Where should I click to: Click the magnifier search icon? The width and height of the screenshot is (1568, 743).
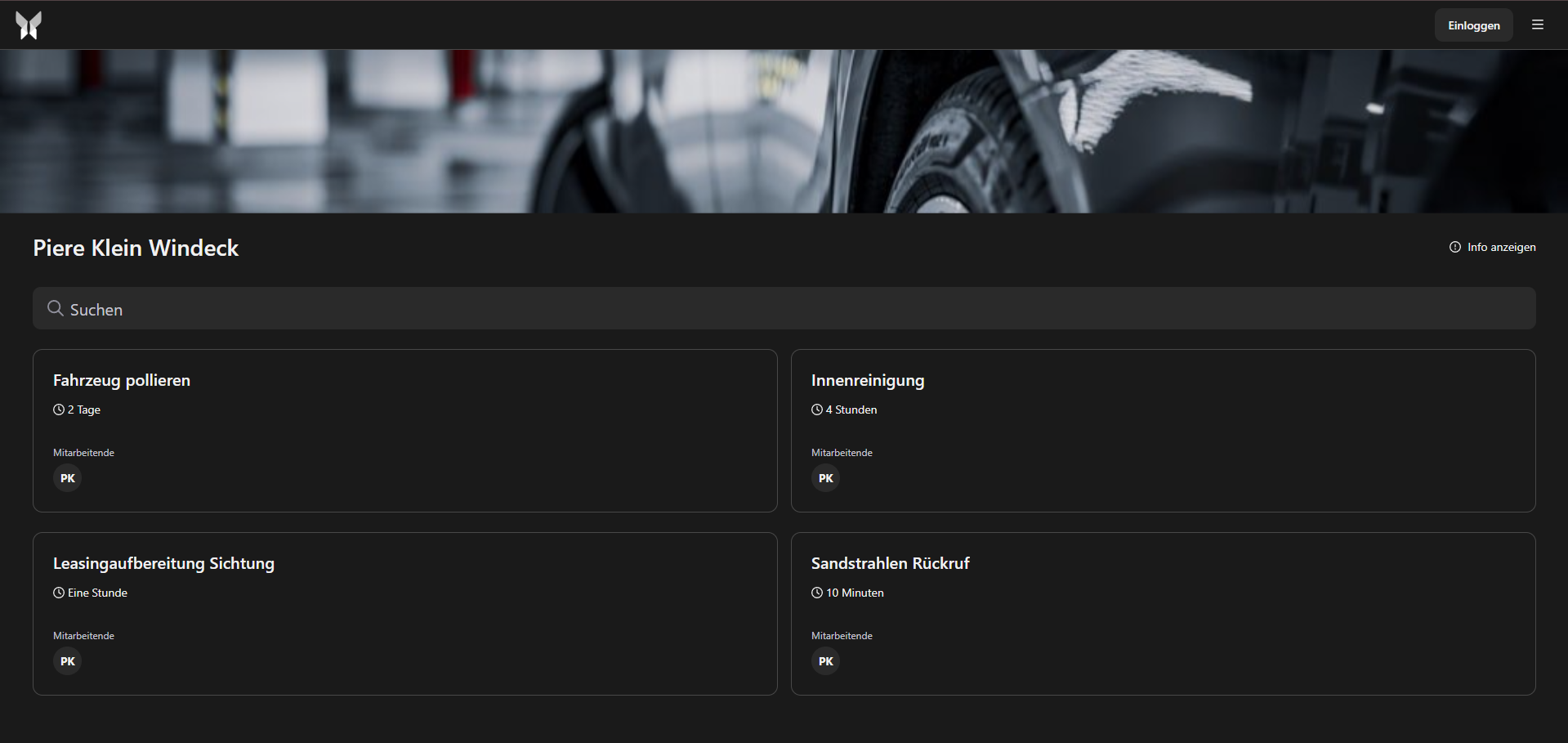[x=56, y=308]
